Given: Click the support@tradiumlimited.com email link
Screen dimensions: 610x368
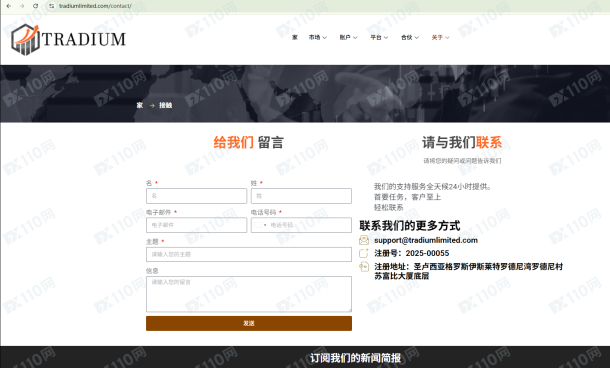Looking at the screenshot, I should 426,240.
